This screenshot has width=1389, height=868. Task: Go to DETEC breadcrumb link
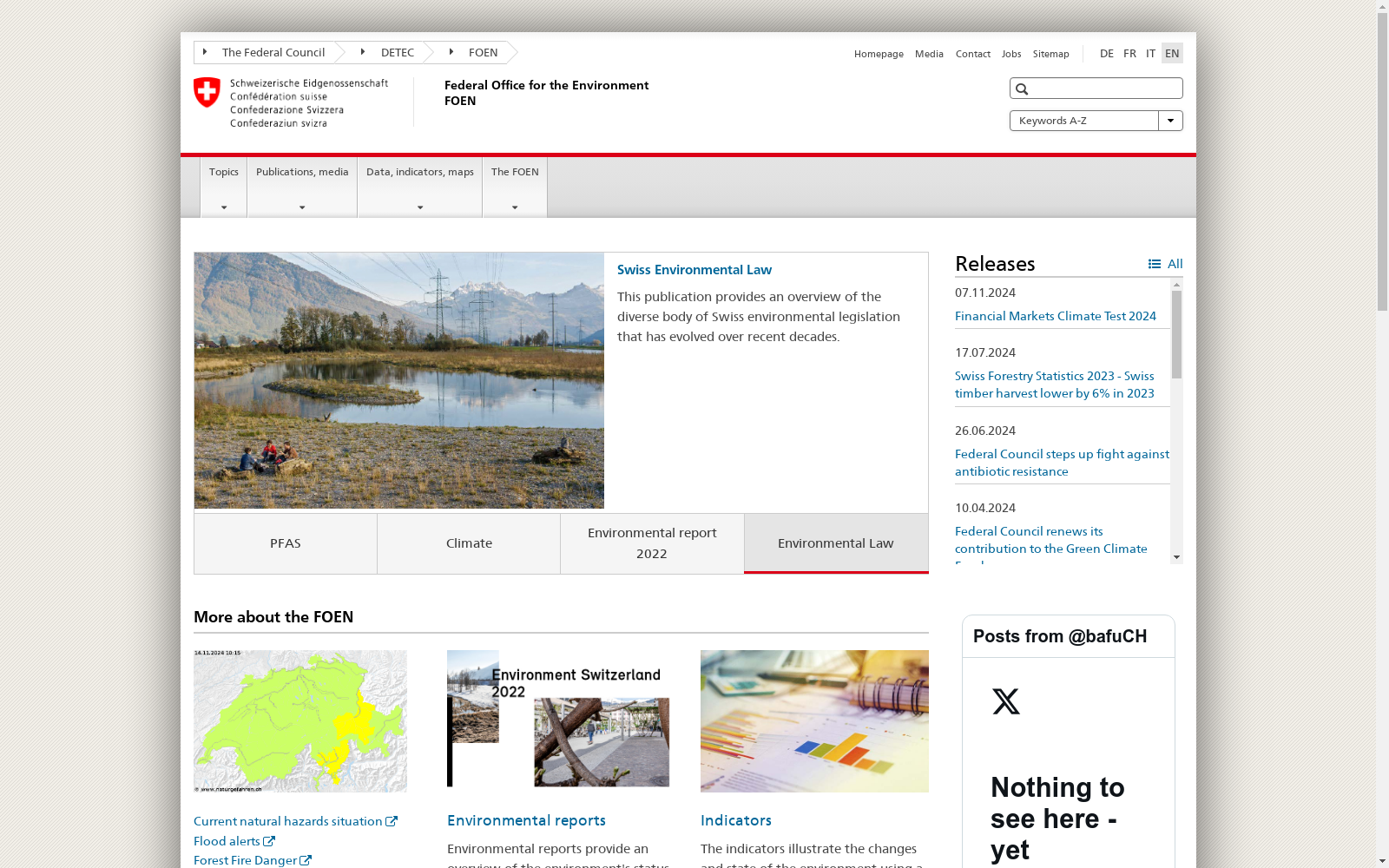398,52
